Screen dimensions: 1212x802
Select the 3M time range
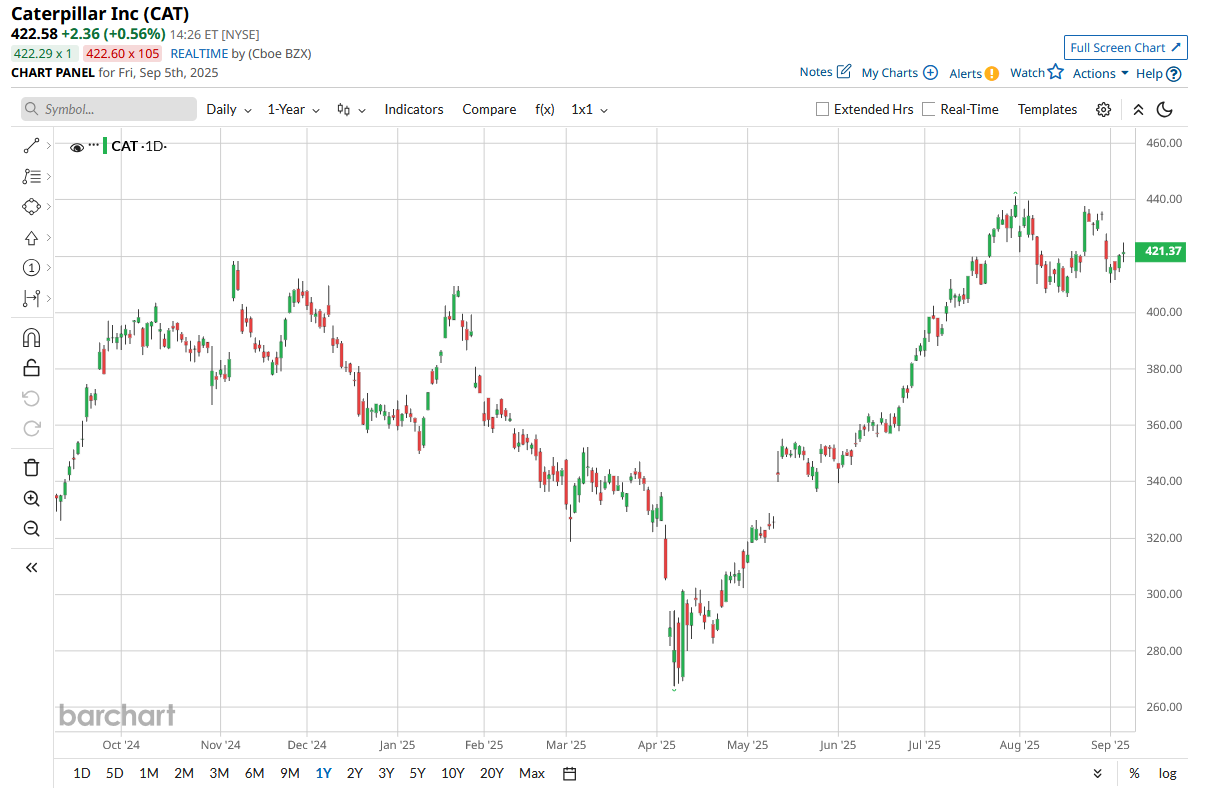click(219, 774)
